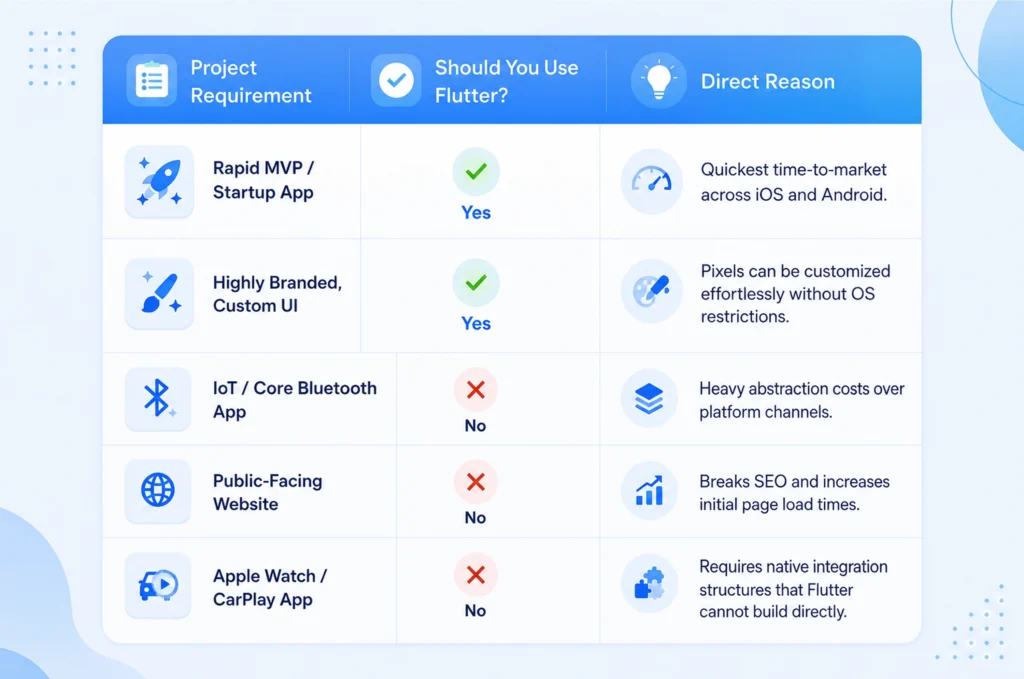Click the puzzle piece icon beside native integration
Image resolution: width=1024 pixels, height=679 pixels.
(x=649, y=584)
